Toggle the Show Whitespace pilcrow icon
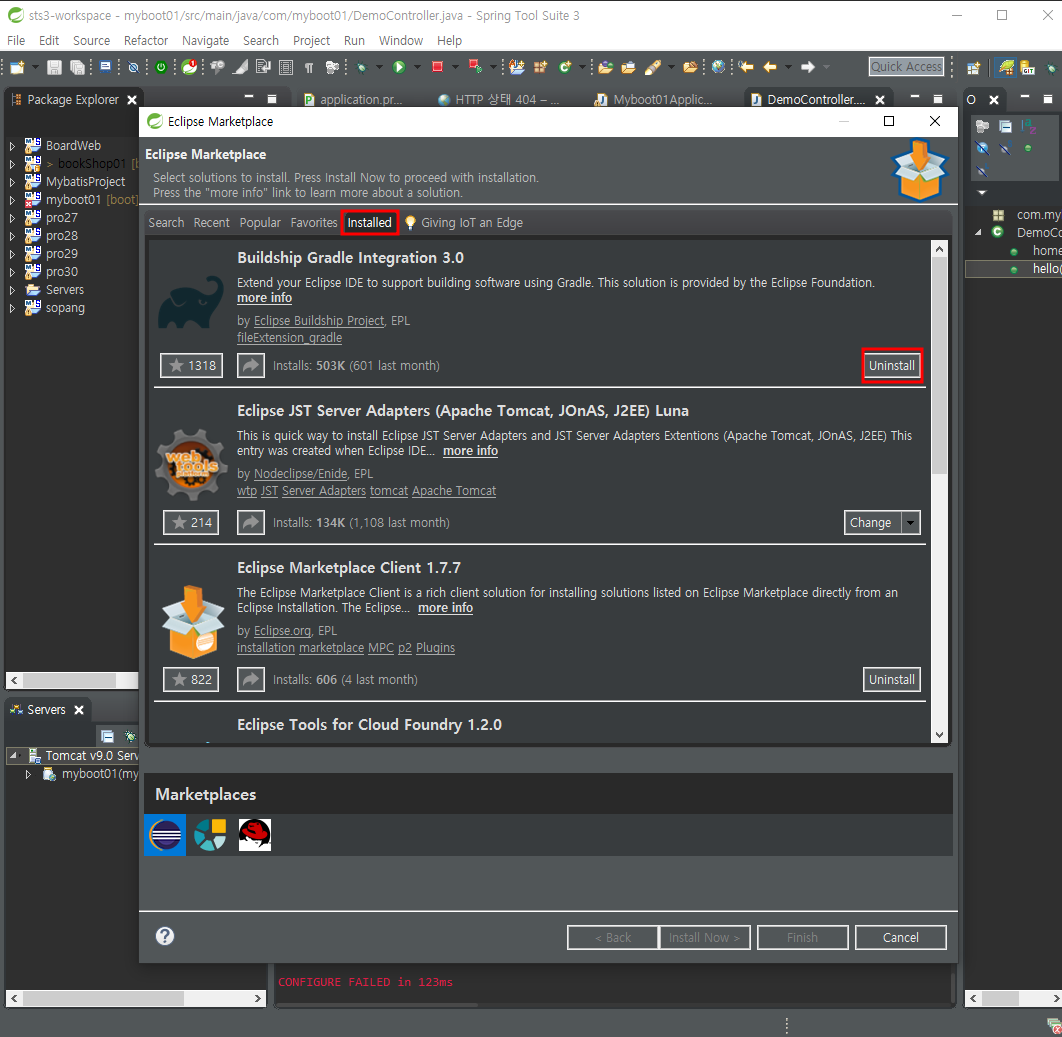 (x=309, y=67)
